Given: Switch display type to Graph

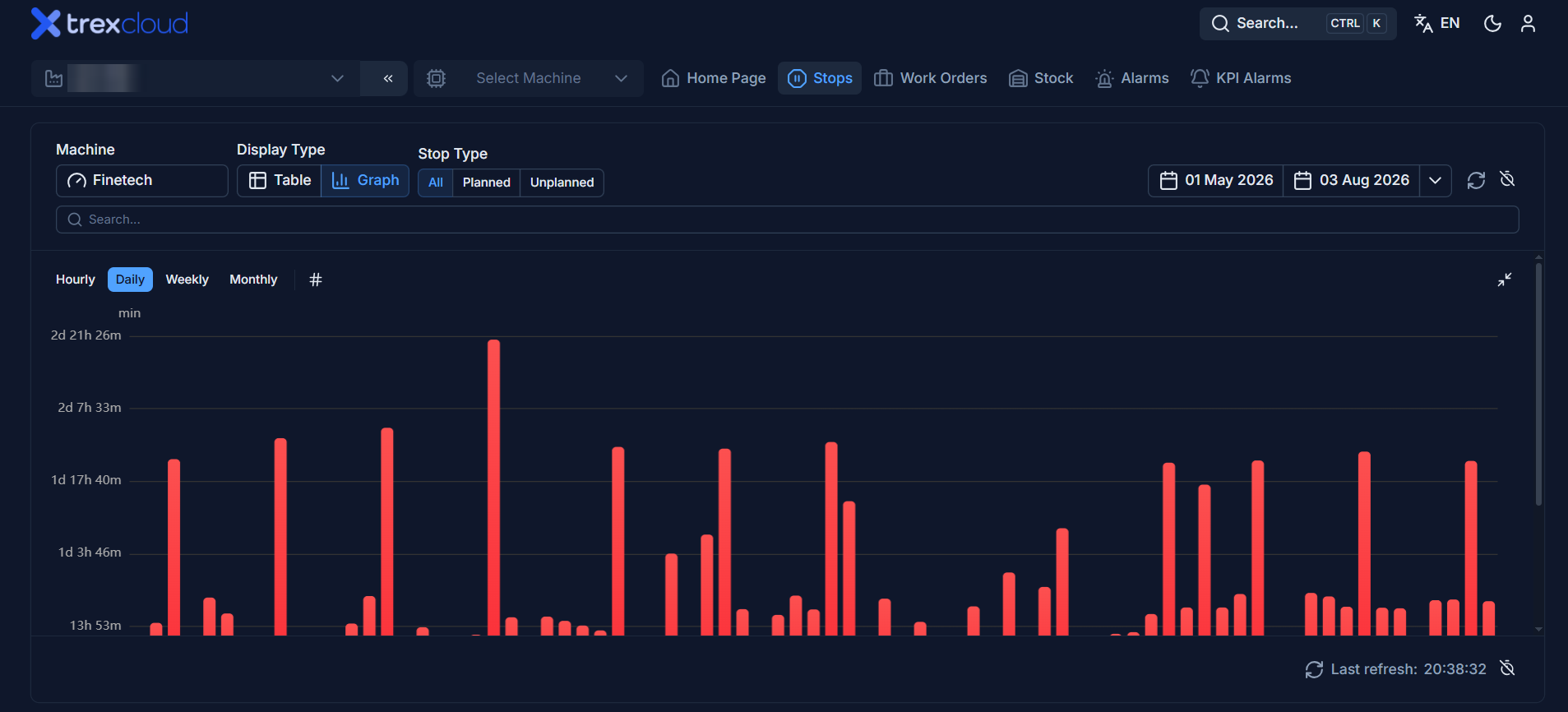Looking at the screenshot, I should tap(365, 180).
